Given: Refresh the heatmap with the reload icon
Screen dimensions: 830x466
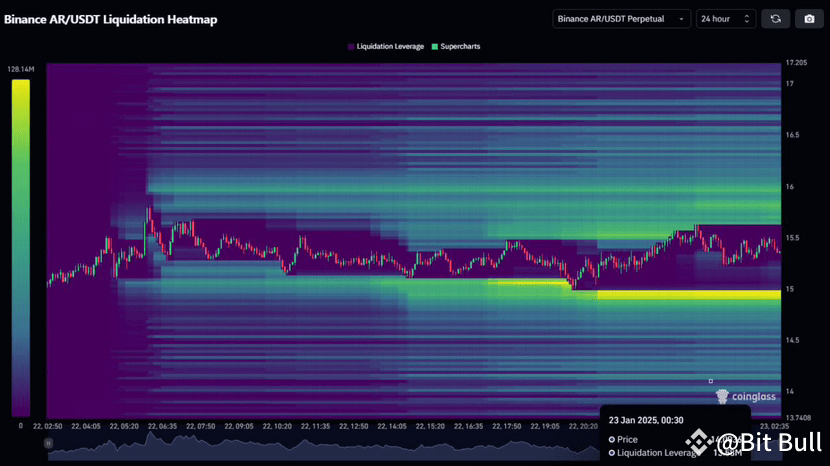Looking at the screenshot, I should (775, 19).
